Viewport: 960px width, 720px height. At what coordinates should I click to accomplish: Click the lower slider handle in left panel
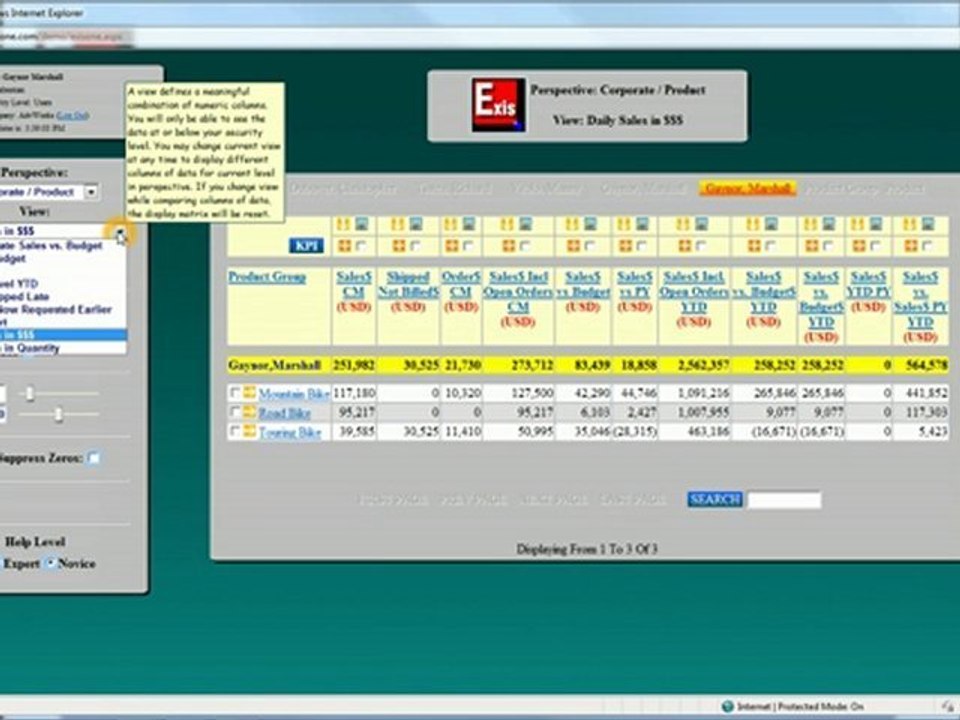tap(58, 414)
